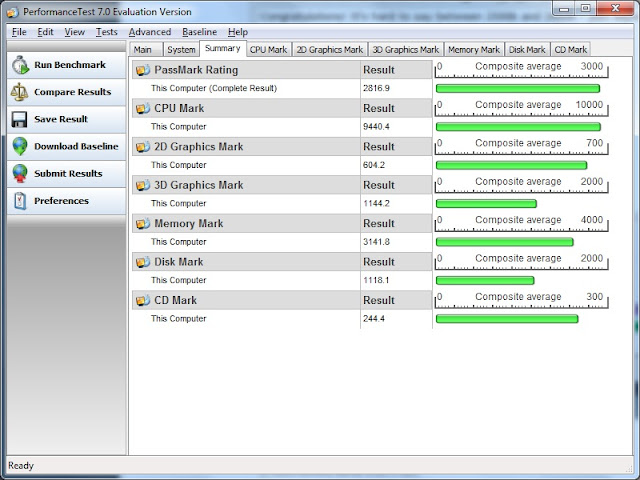Click the CD Mark green result bar

(x=507, y=319)
